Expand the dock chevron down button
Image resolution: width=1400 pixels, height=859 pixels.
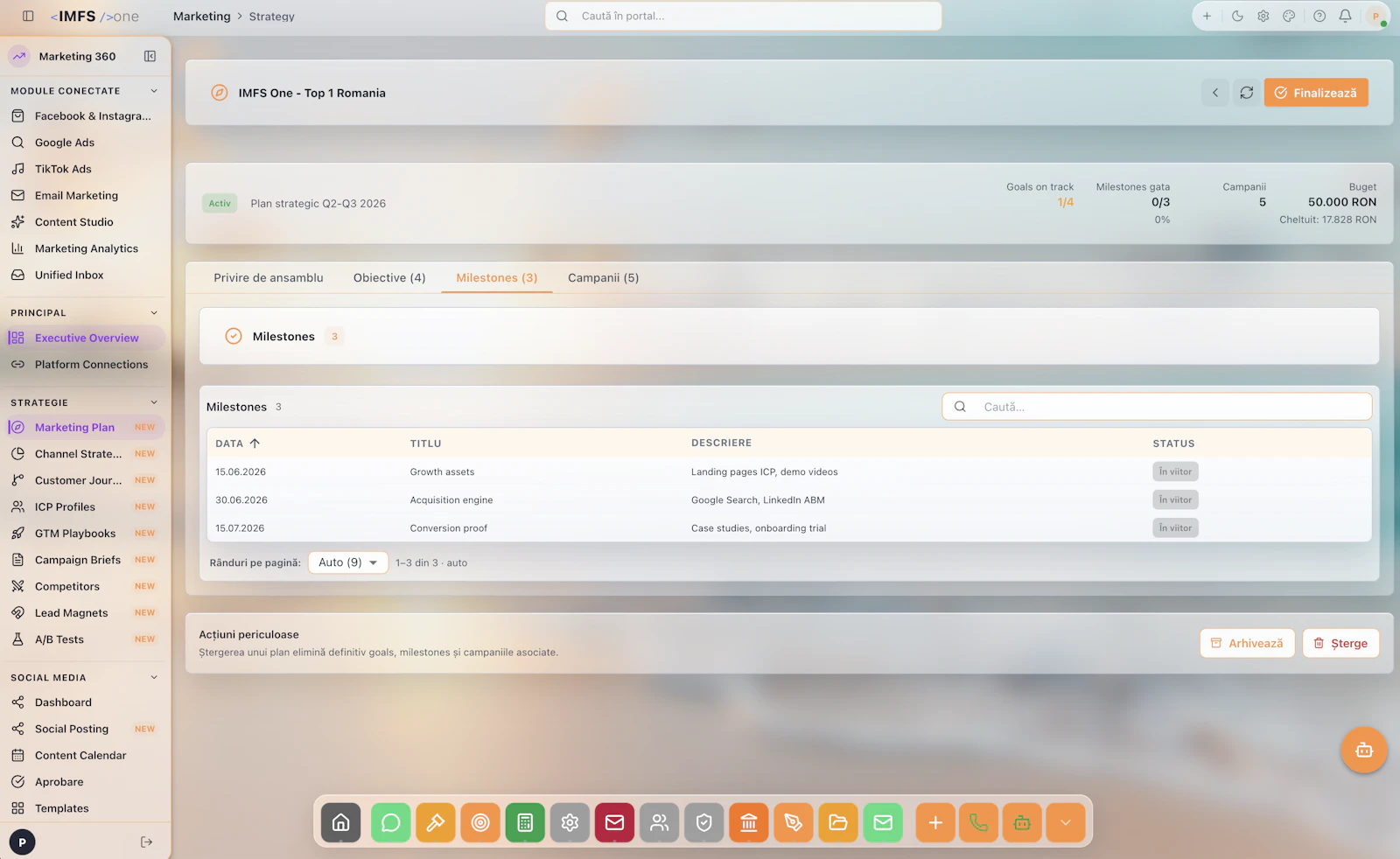point(1066,822)
